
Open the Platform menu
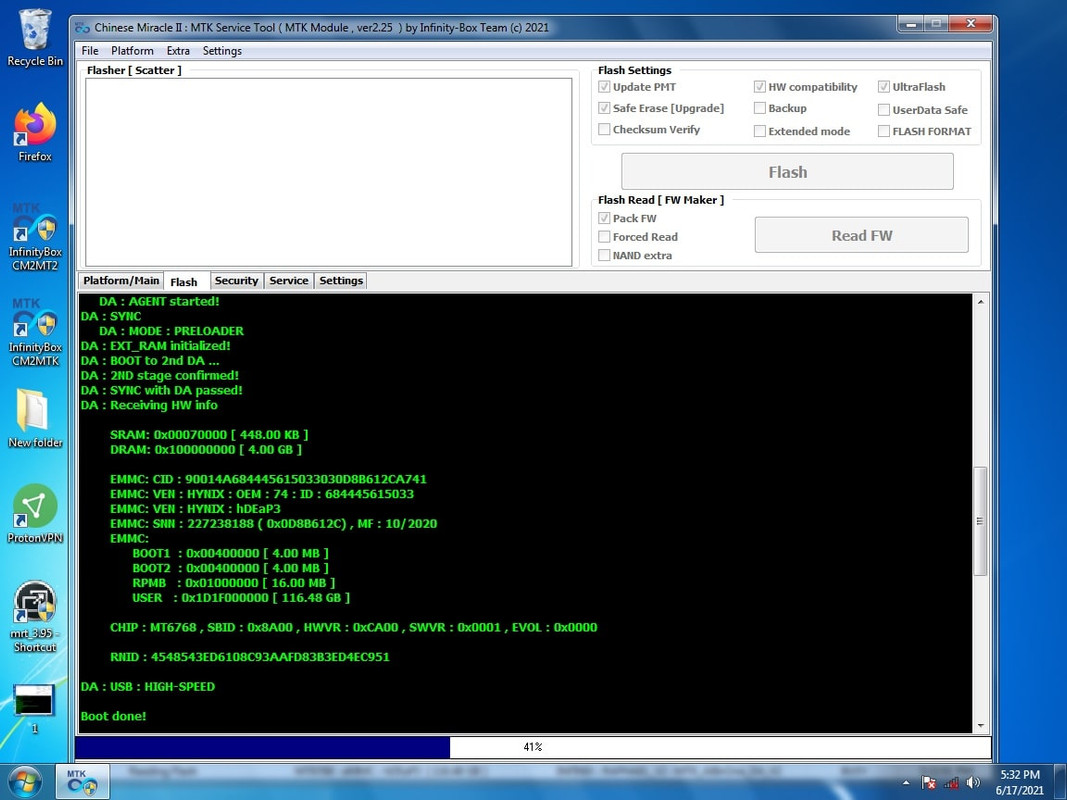(132, 51)
